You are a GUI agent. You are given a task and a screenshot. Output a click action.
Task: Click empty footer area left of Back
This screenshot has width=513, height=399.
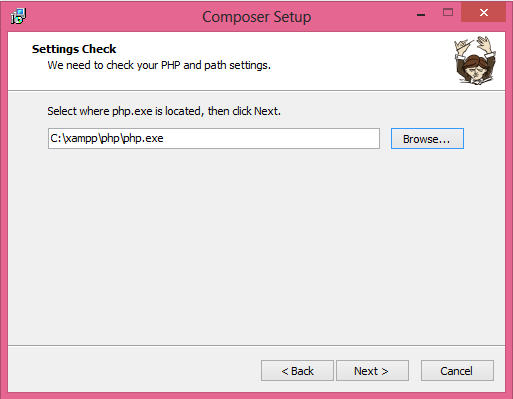[133, 370]
